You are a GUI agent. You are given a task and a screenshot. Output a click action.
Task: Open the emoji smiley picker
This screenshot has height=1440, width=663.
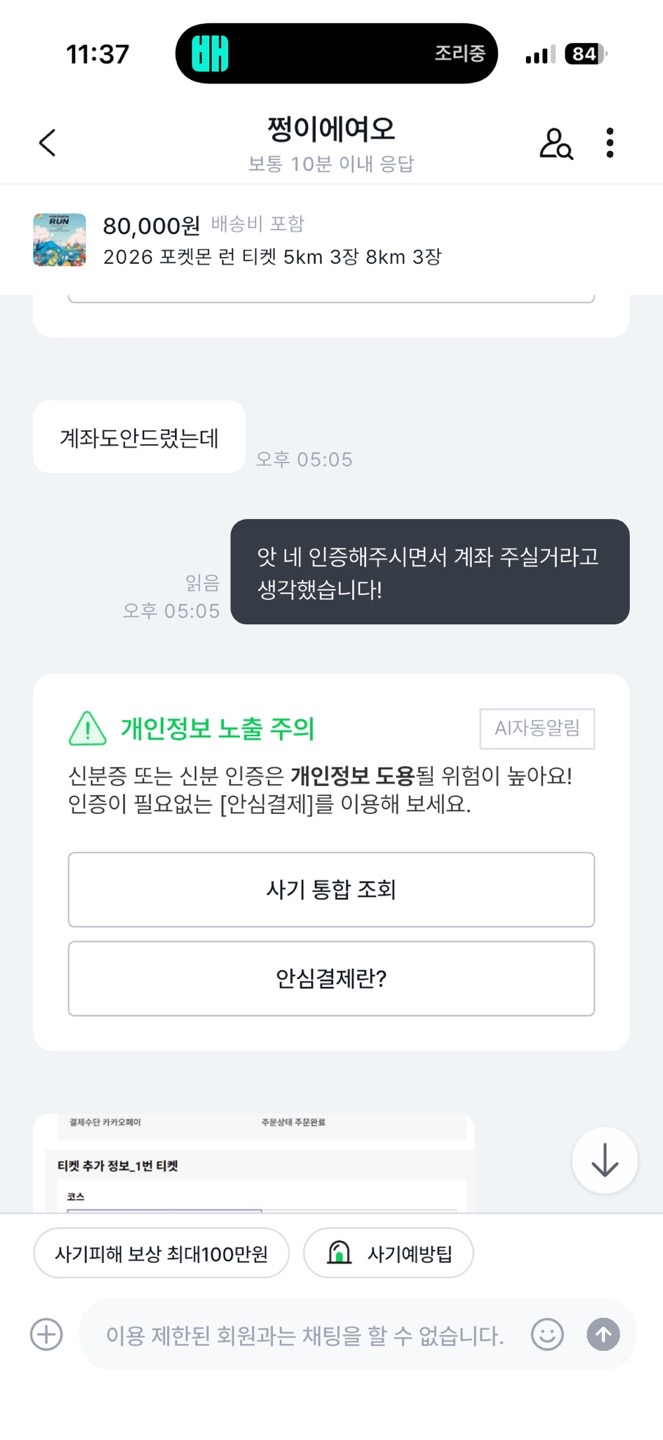[x=547, y=1334]
